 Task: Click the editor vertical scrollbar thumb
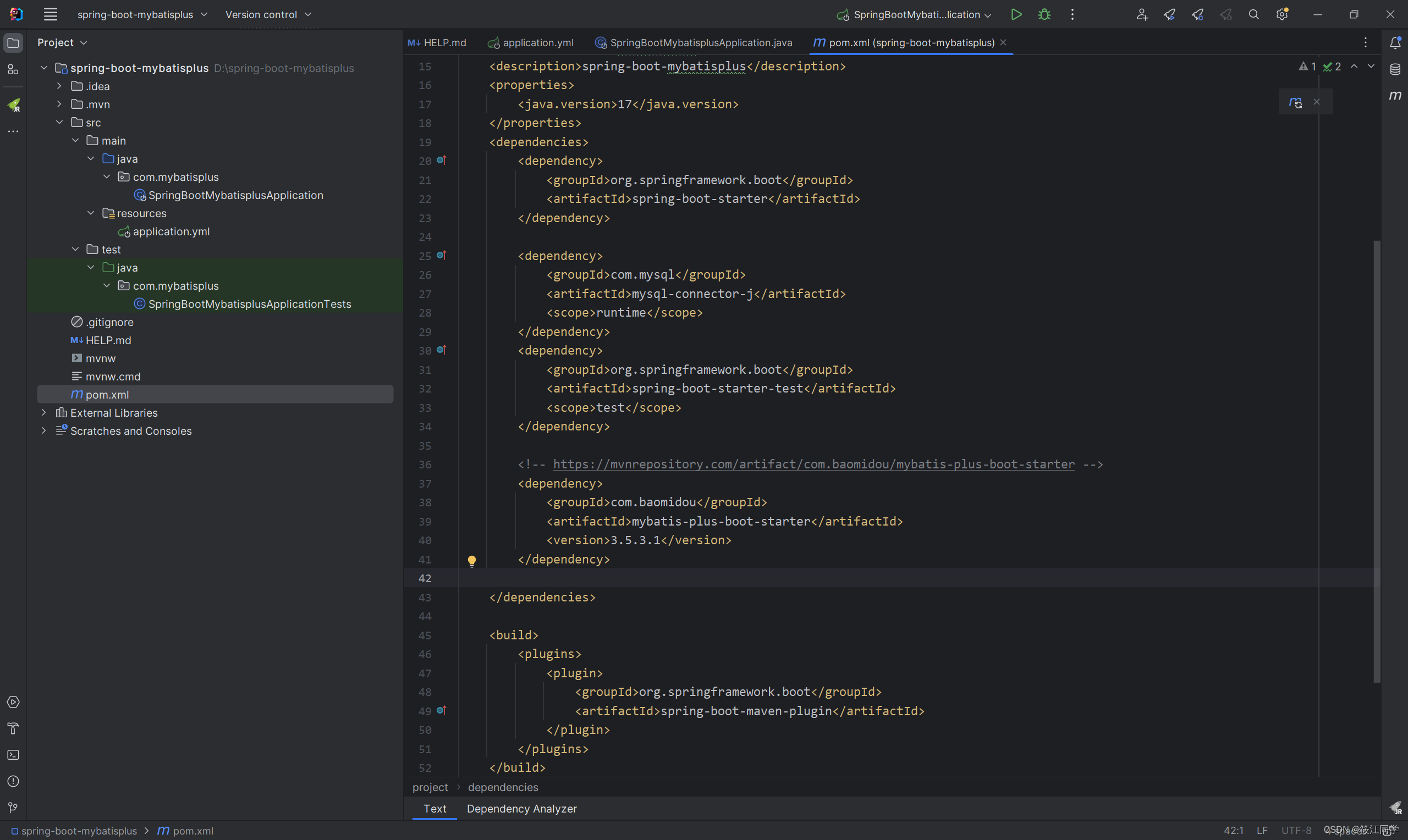[1377, 461]
